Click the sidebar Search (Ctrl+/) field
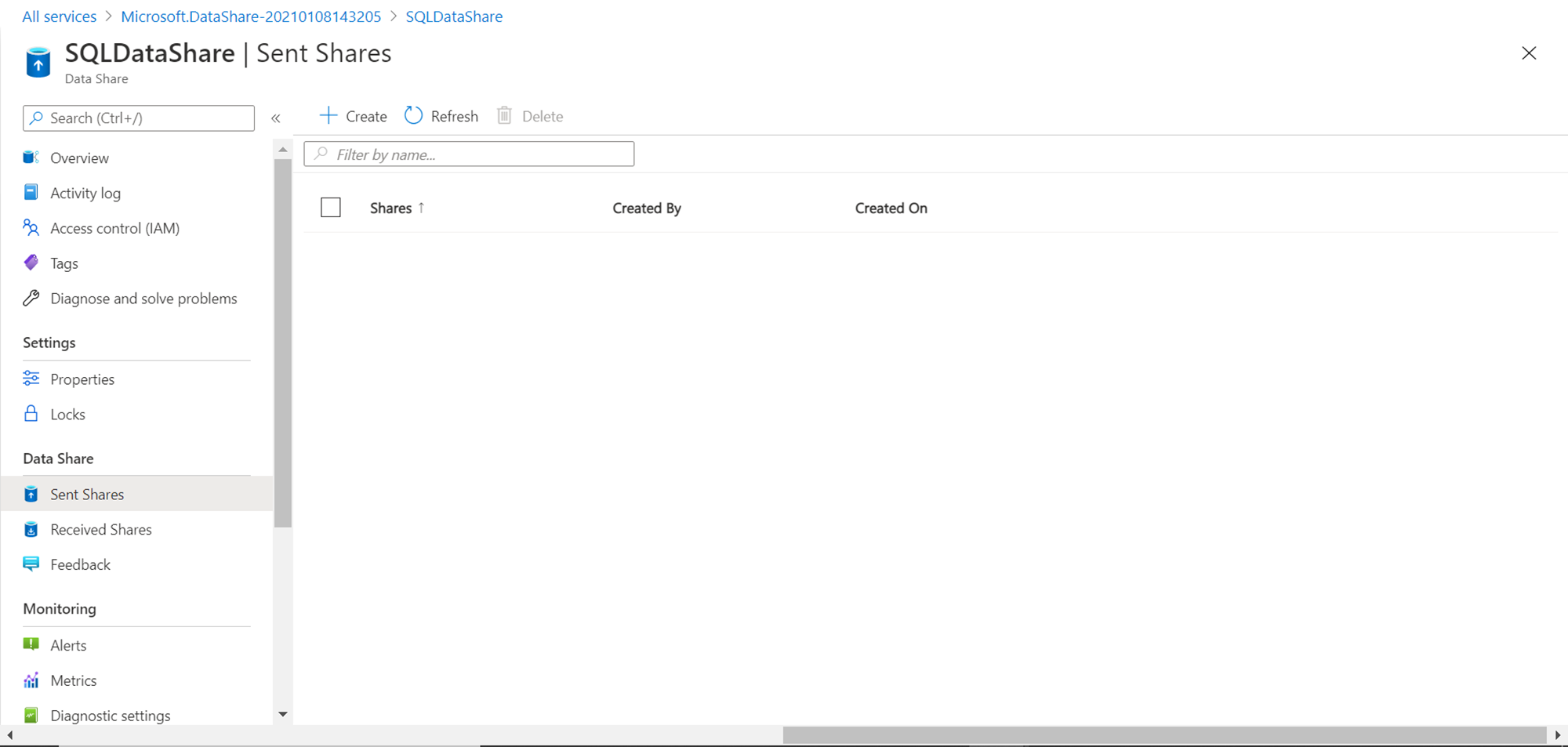This screenshot has height=747, width=1568. click(x=139, y=118)
